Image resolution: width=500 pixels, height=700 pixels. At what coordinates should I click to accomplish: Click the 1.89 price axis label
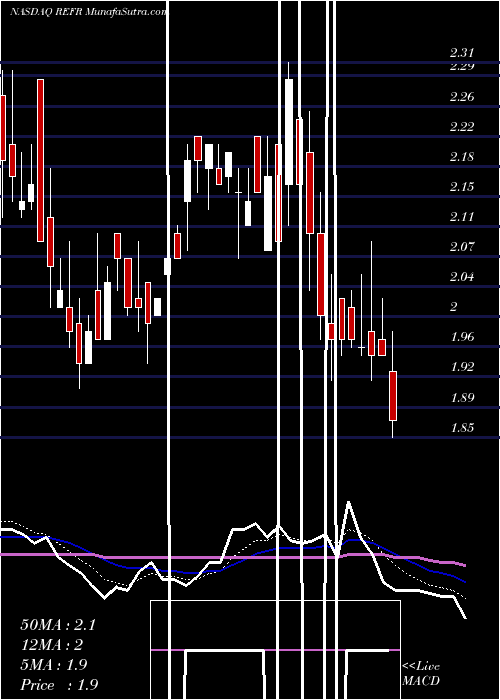[462, 397]
